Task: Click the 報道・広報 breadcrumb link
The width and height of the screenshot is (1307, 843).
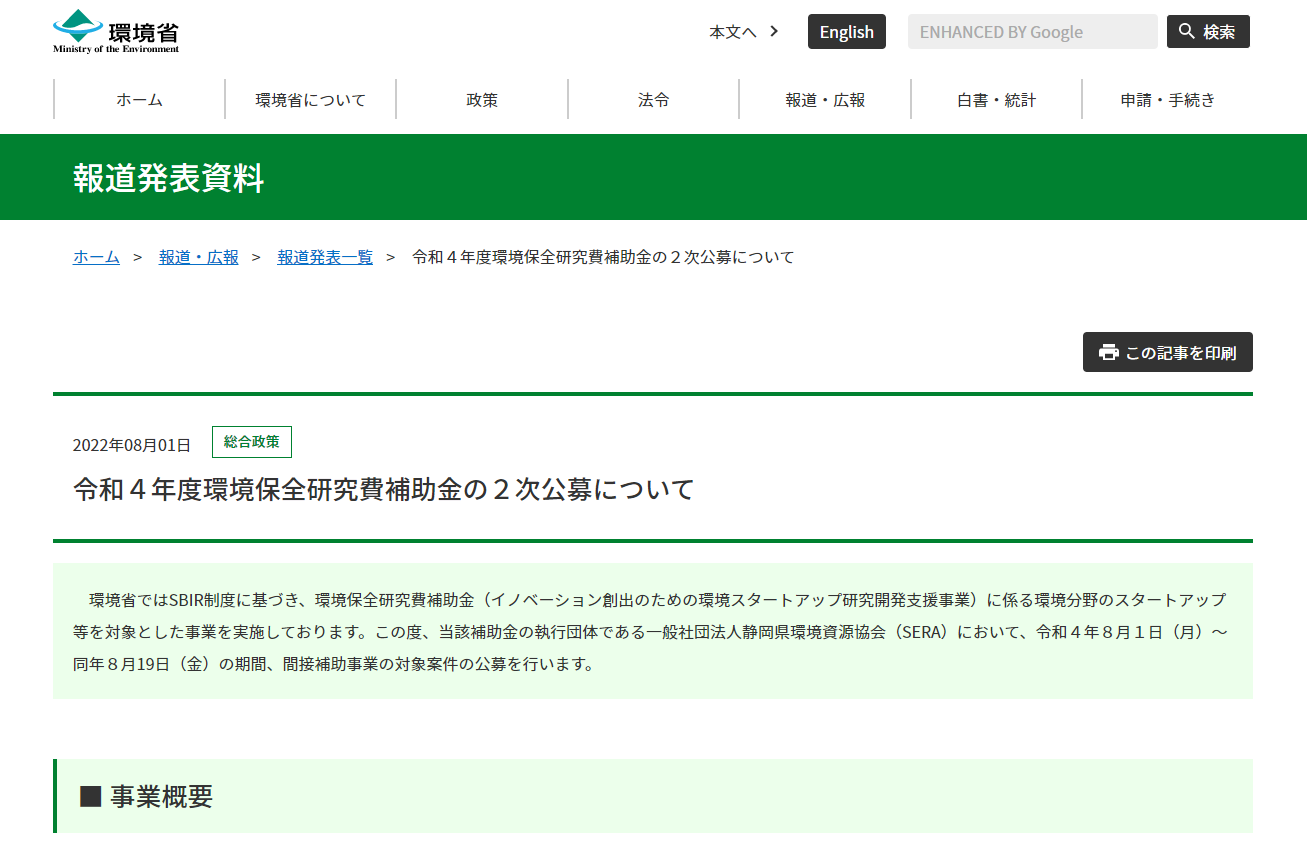Action: click(x=198, y=257)
